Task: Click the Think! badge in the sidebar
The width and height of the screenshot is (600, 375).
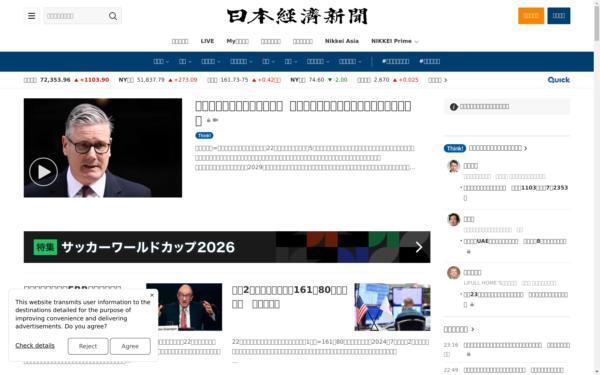Action: 455,148
